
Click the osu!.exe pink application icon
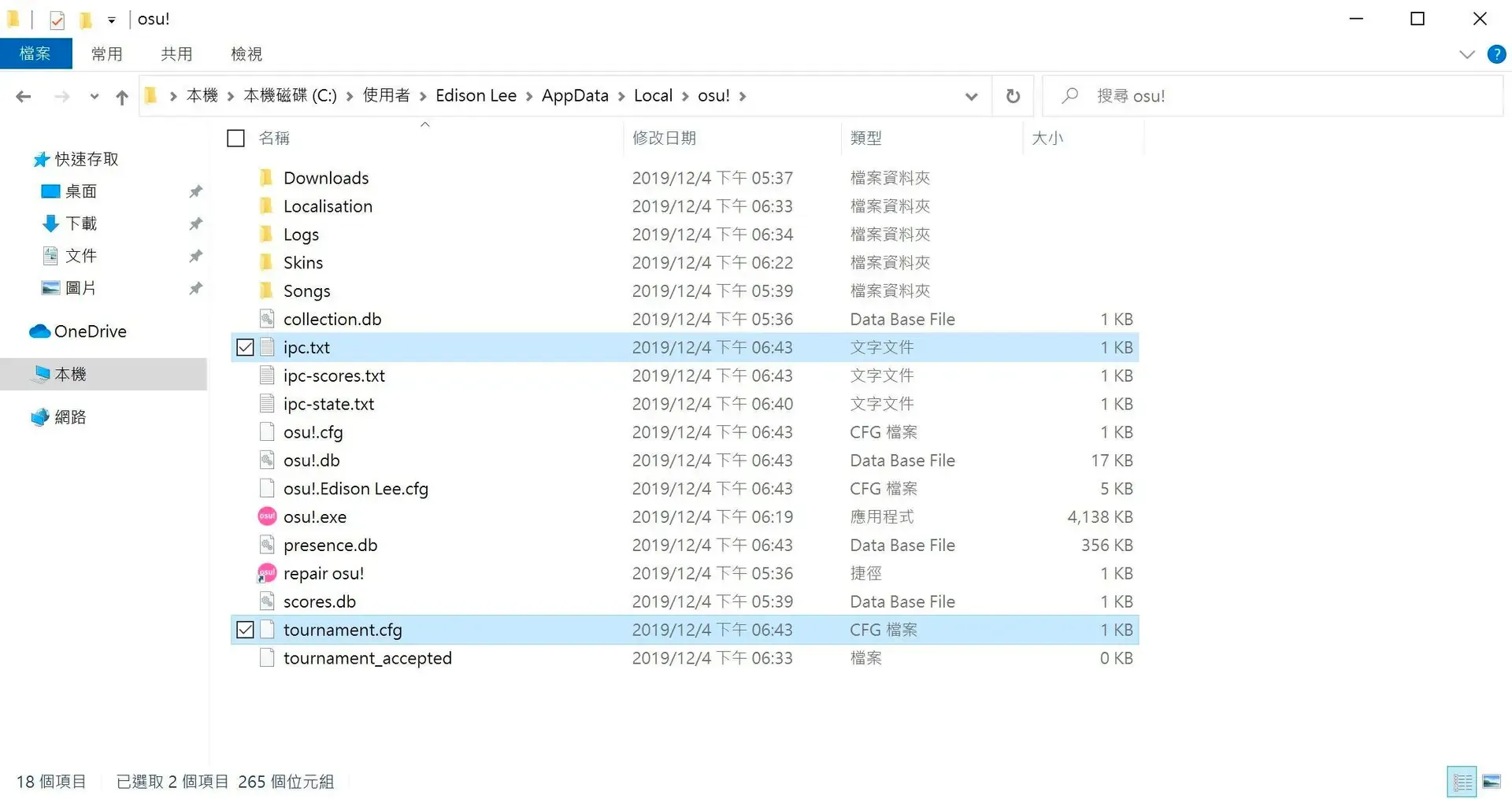tap(267, 516)
